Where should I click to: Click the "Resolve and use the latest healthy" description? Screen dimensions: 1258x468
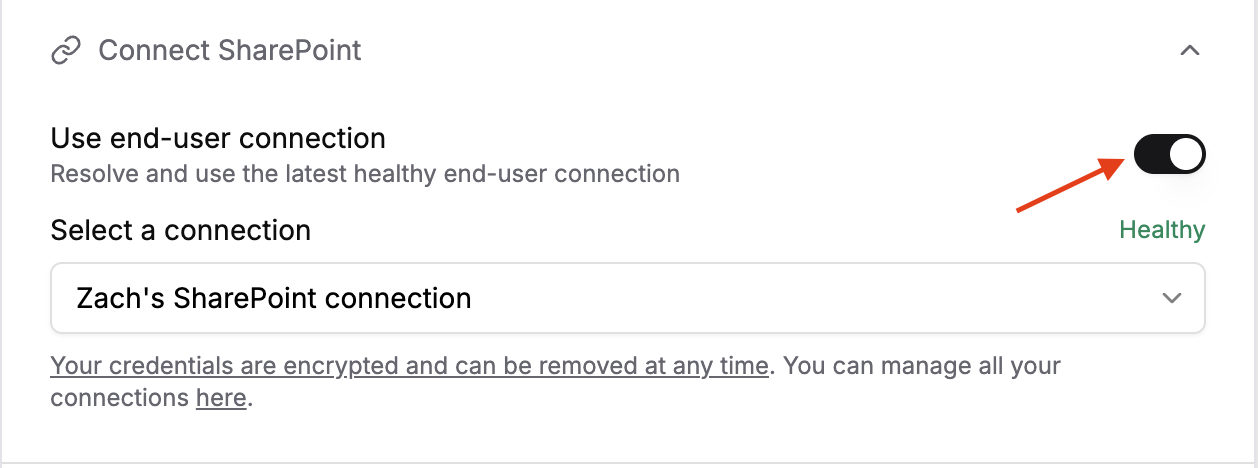tap(365, 174)
